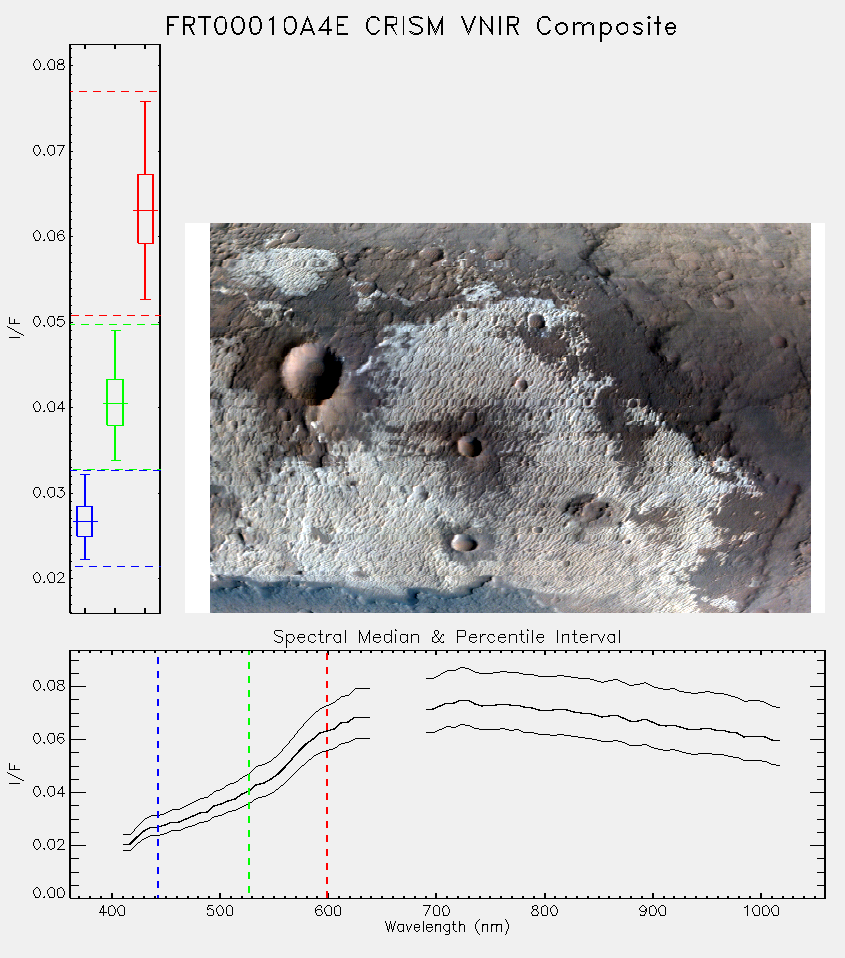Click the FRT00010A4E CRISM VNIR Composite title

(421, 26)
